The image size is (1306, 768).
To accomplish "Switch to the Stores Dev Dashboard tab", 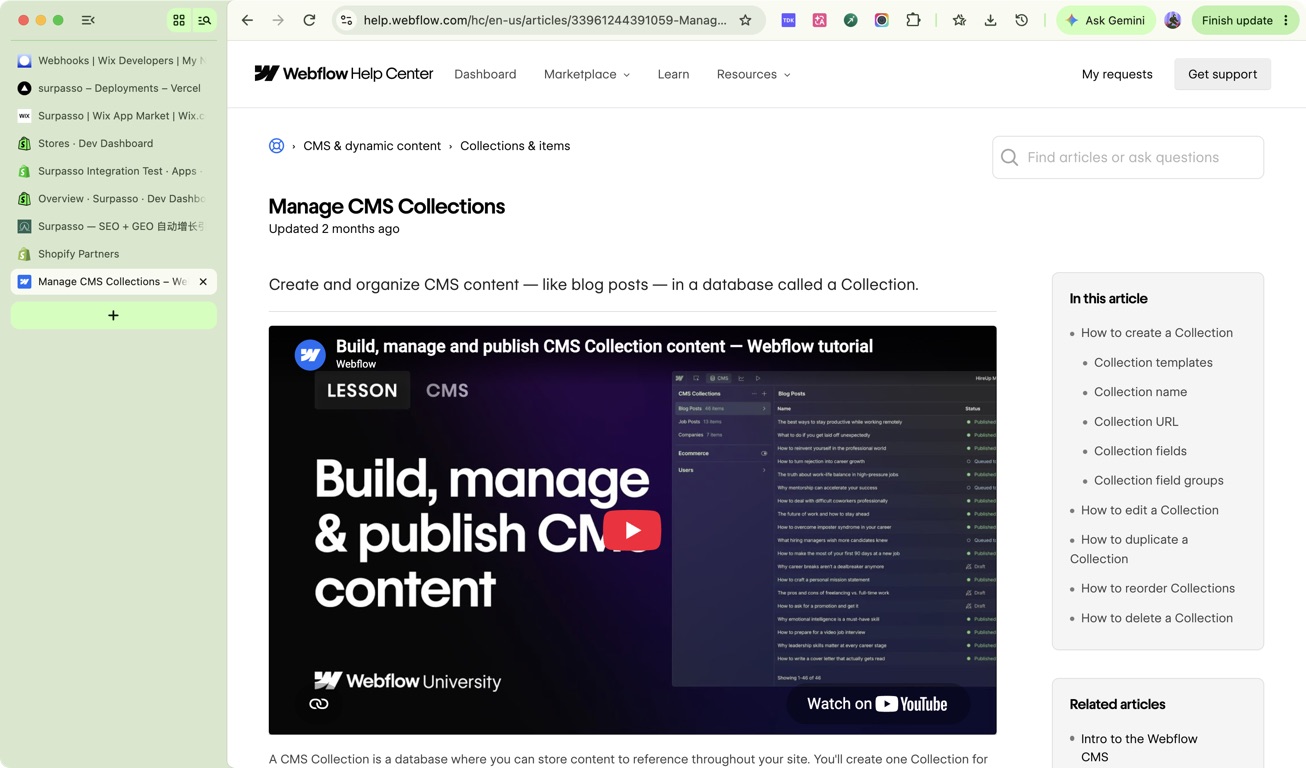I will pyautogui.click(x=113, y=143).
